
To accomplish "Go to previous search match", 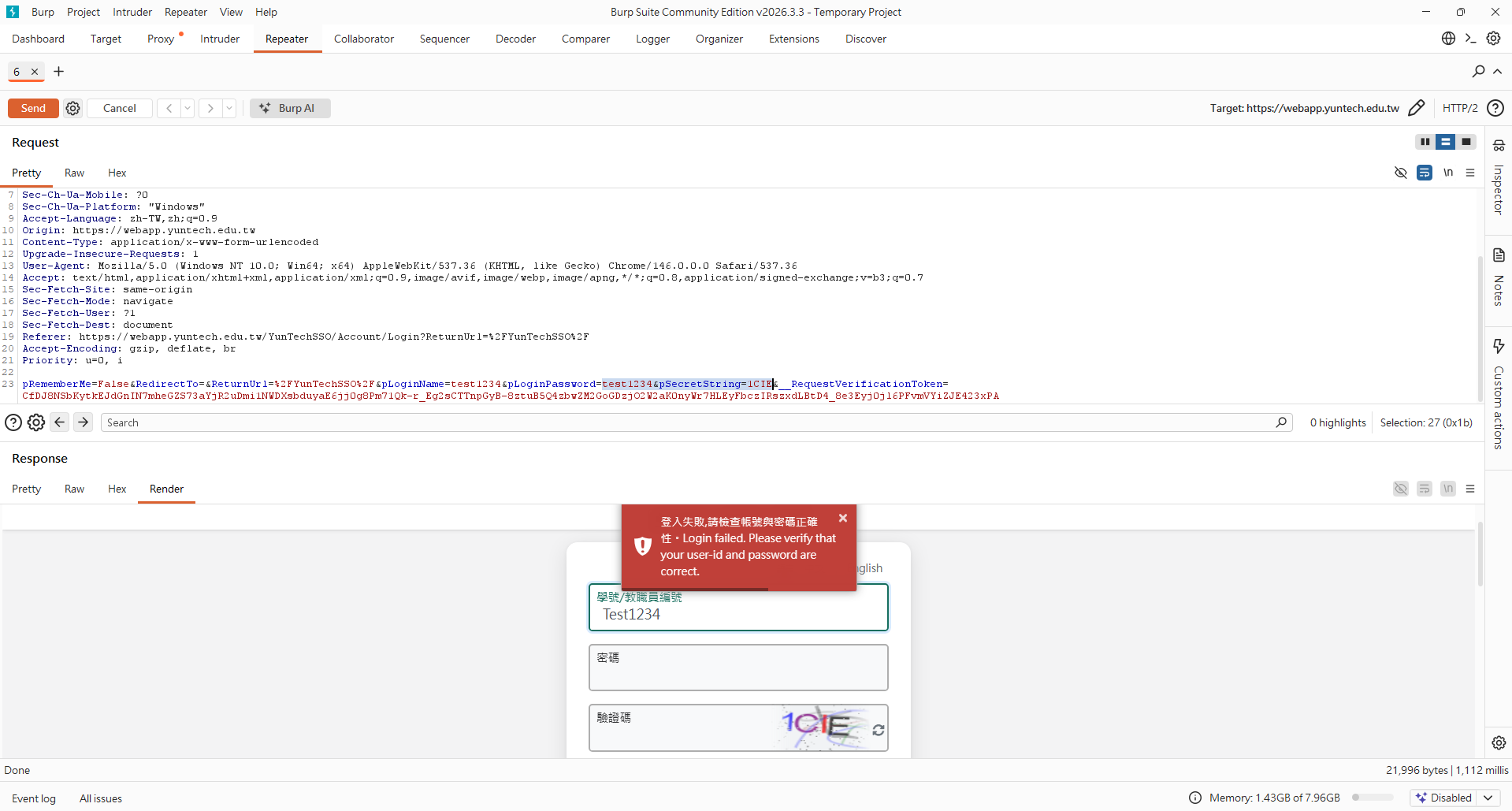I will tap(60, 422).
